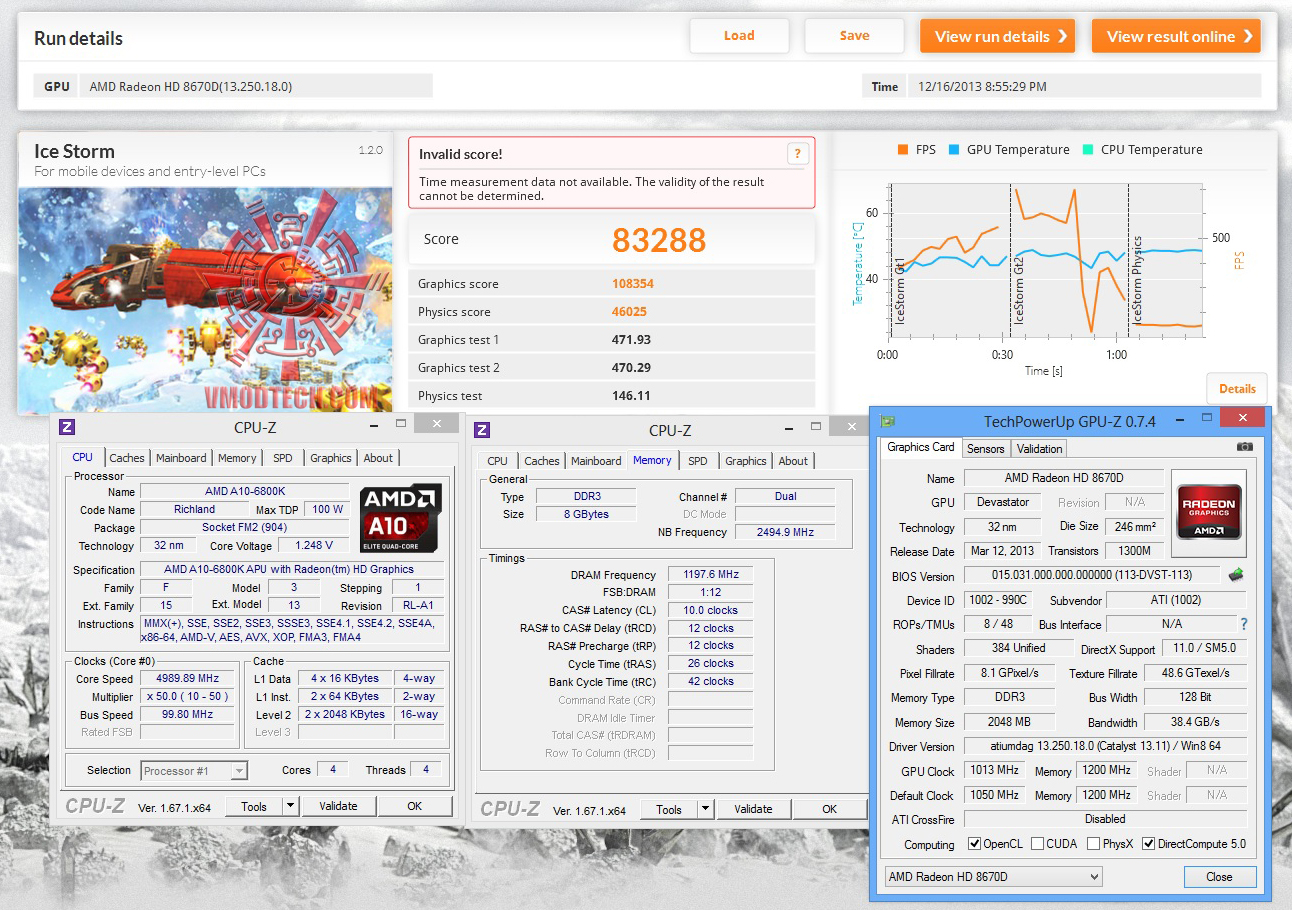Click the Graphics test 1 value 471.93

pyautogui.click(x=632, y=340)
